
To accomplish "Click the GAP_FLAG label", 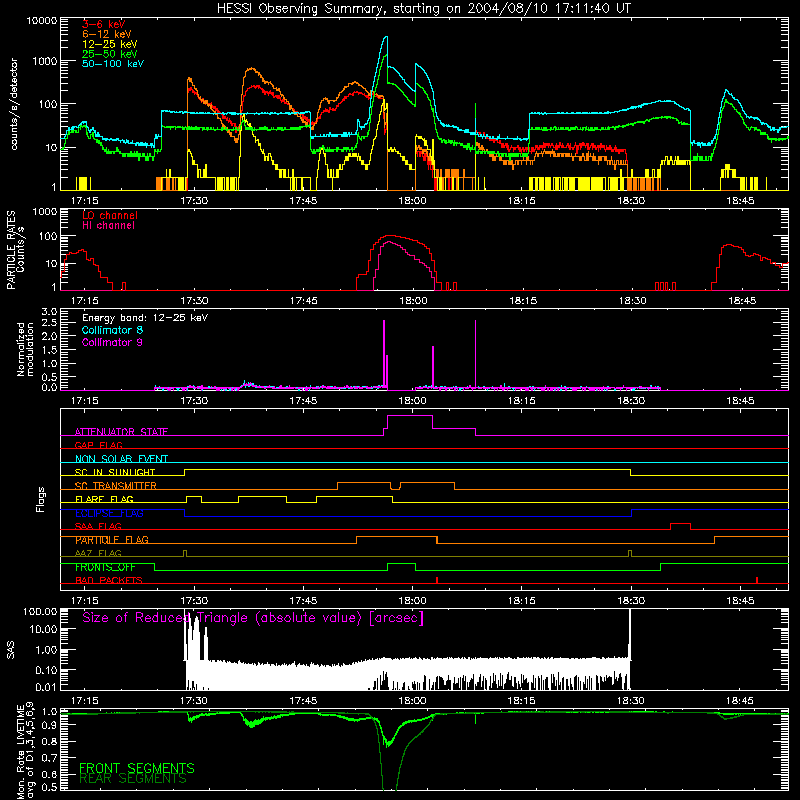I will coord(98,445).
